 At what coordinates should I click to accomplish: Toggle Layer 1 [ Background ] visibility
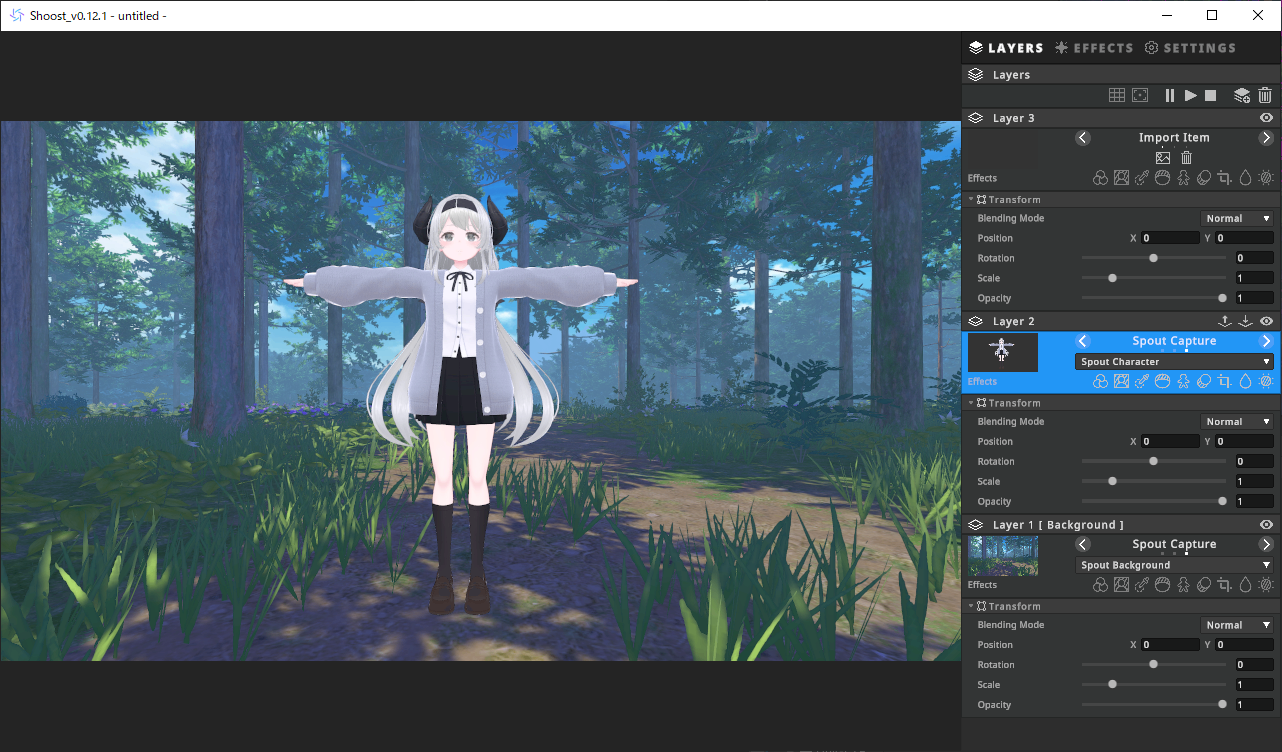click(1266, 524)
